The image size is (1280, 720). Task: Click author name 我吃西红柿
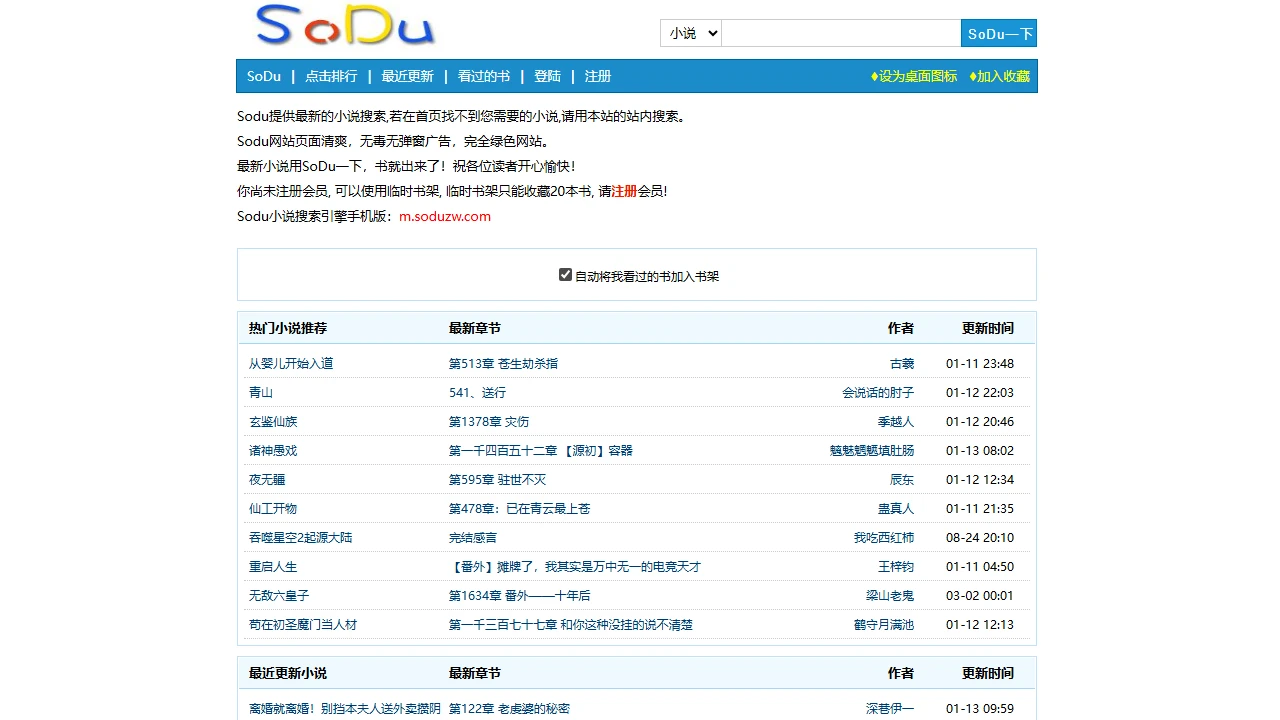pos(884,537)
